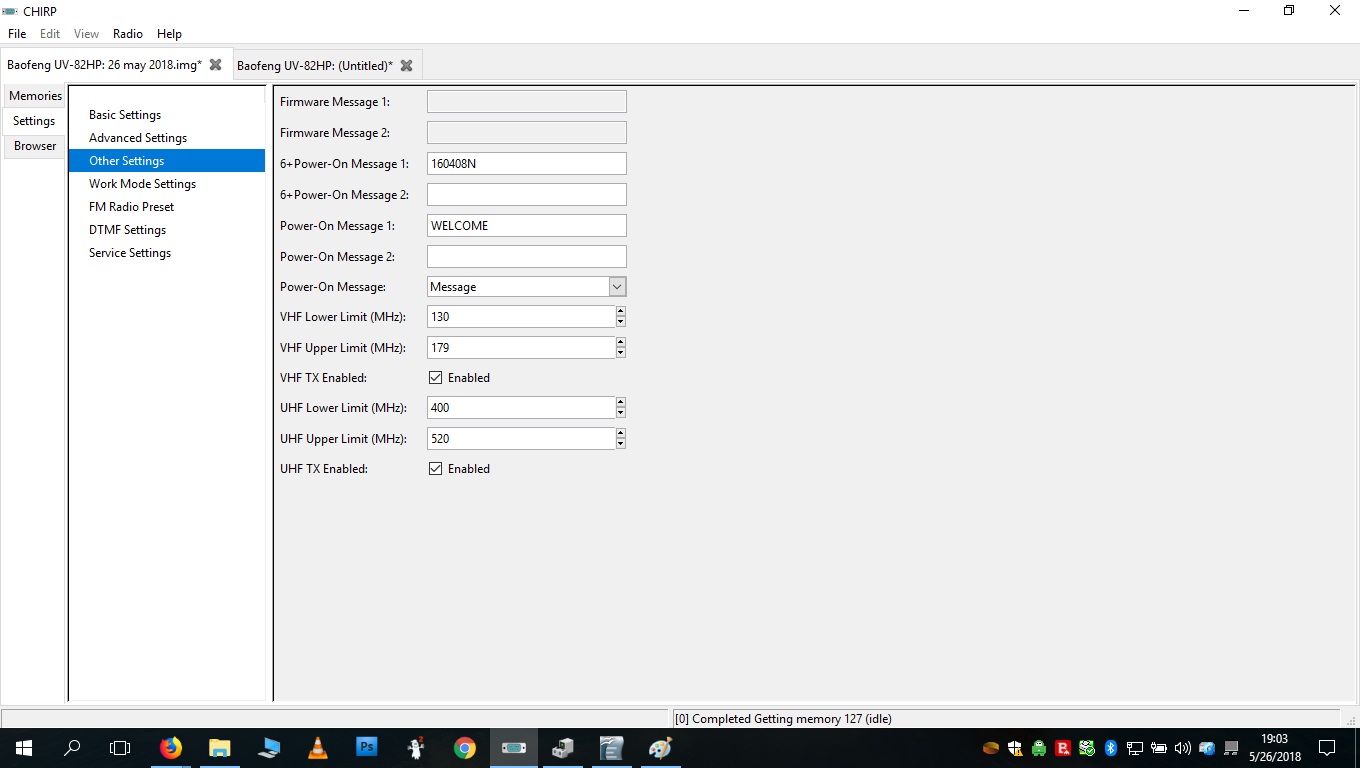Open Photoshop from the taskbar
Viewport: 1360px width, 768px height.
point(367,747)
